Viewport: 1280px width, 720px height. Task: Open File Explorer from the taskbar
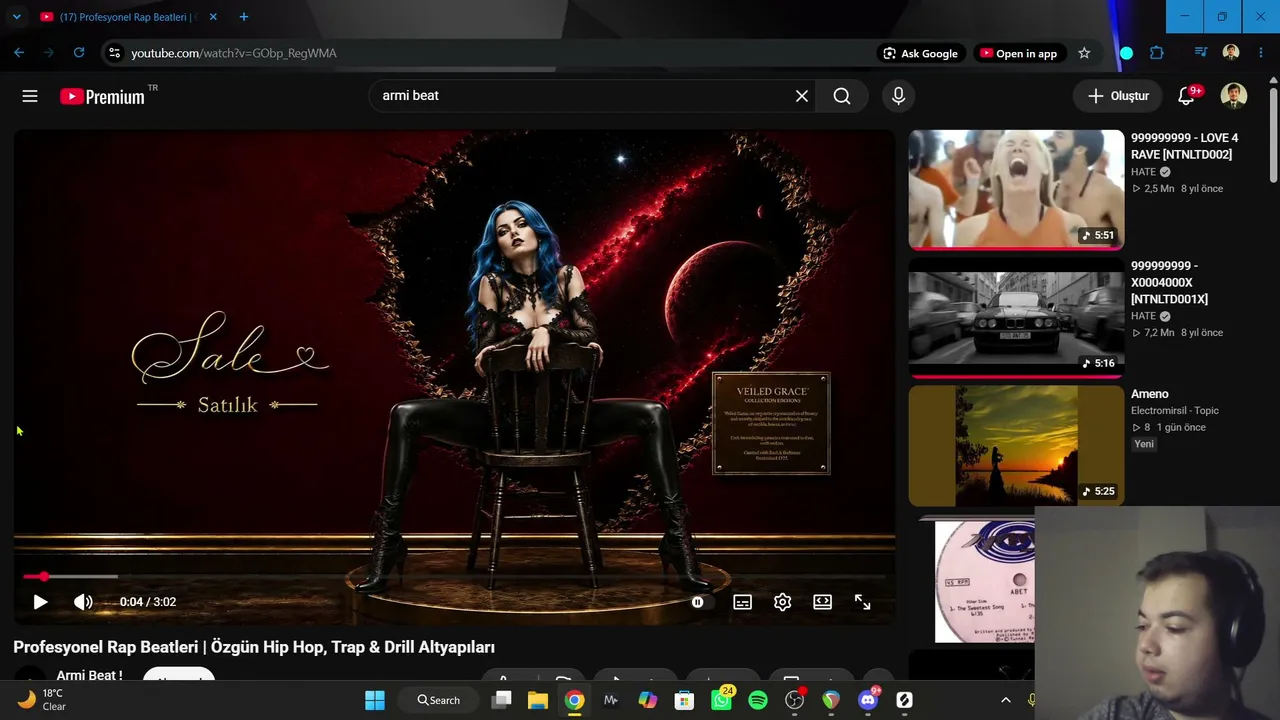tap(538, 700)
